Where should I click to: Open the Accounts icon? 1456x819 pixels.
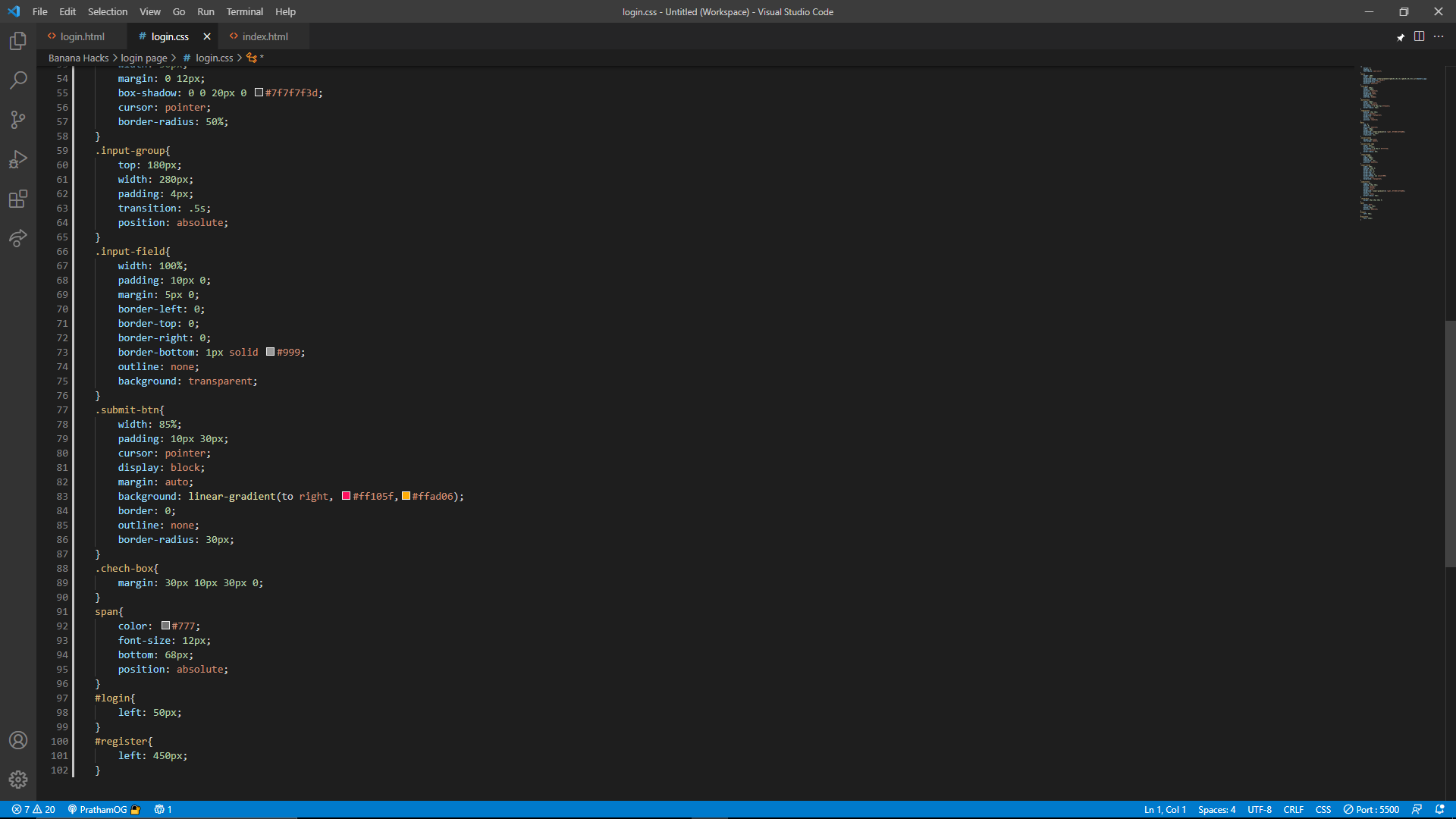pyautogui.click(x=18, y=740)
